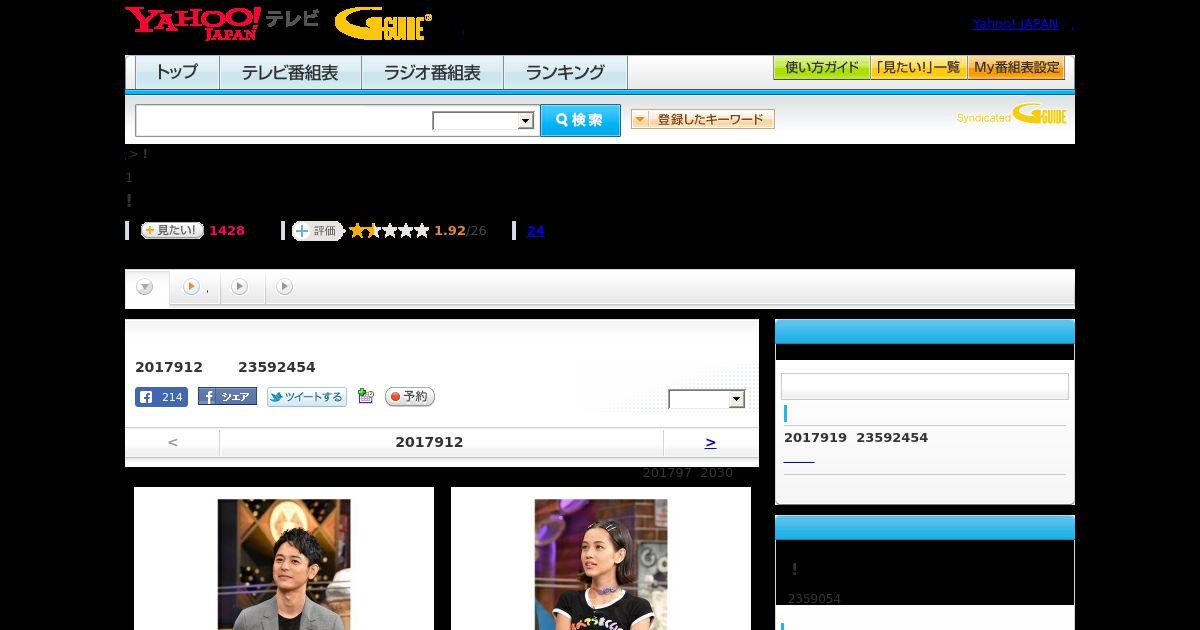Open the Yahoo! Japan TV logo
Viewport: 1200px width, 630px height.
click(222, 23)
